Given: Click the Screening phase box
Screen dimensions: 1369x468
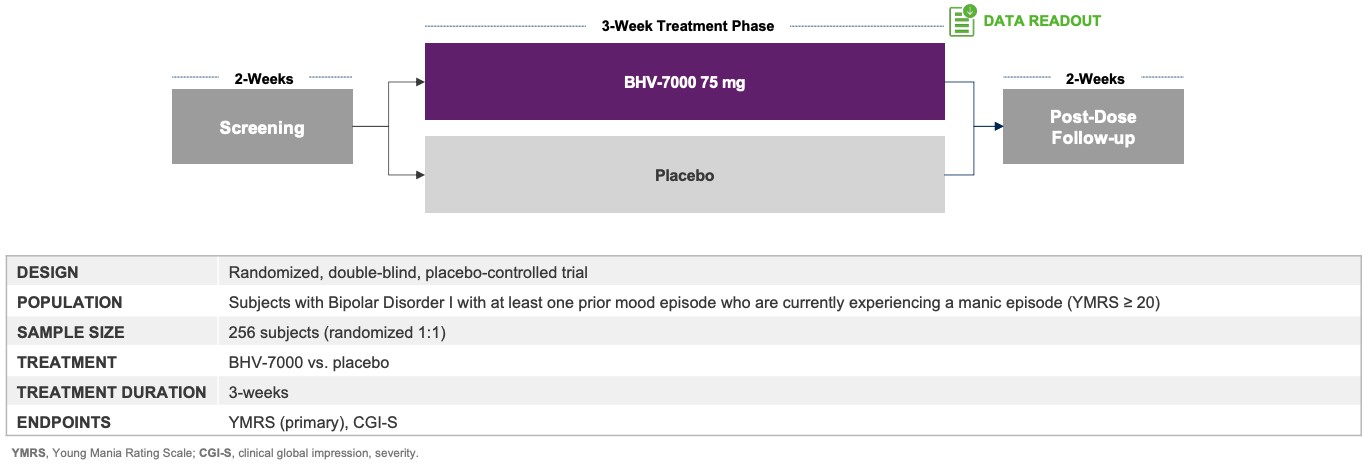Looking at the screenshot, I should (262, 127).
